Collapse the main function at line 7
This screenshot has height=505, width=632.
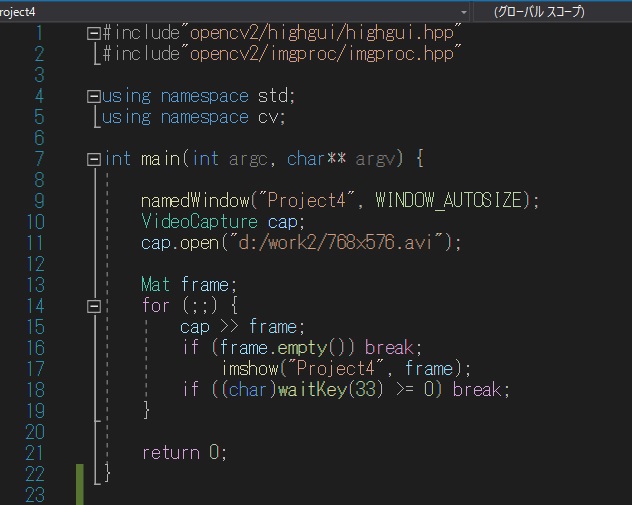pyautogui.click(x=94, y=159)
